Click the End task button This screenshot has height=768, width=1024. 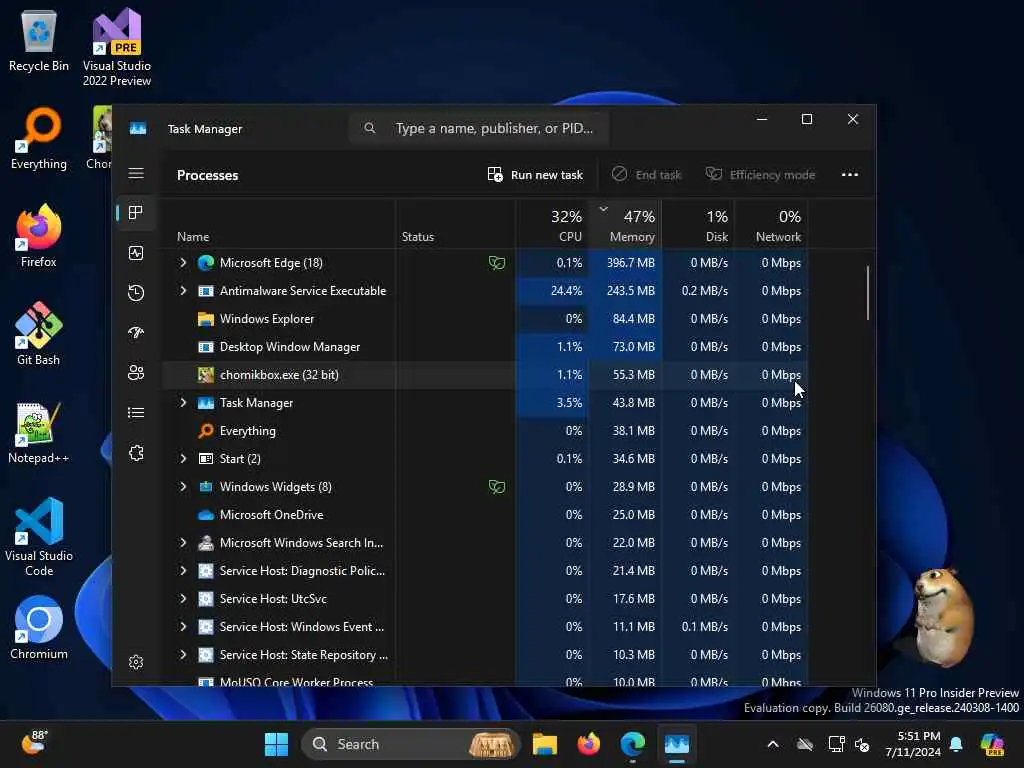[646, 174]
